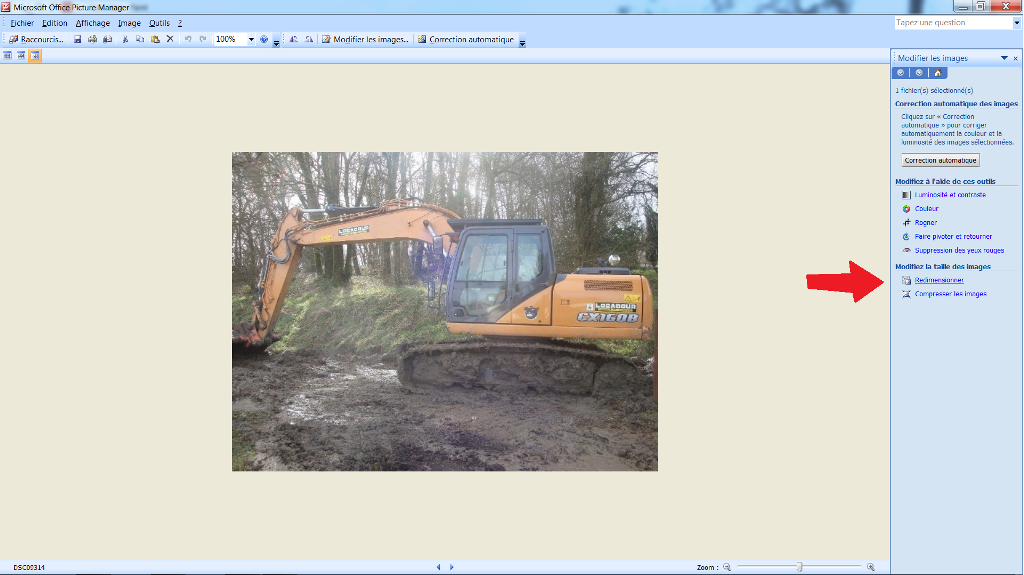This screenshot has width=1024, height=575.
Task: Click the globe icon beside zoom box
Action: click(x=264, y=39)
